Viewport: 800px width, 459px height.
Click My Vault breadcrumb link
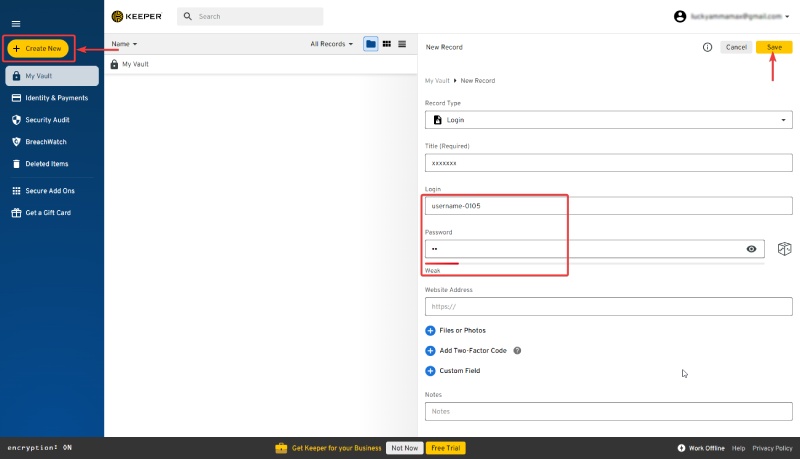[437, 81]
